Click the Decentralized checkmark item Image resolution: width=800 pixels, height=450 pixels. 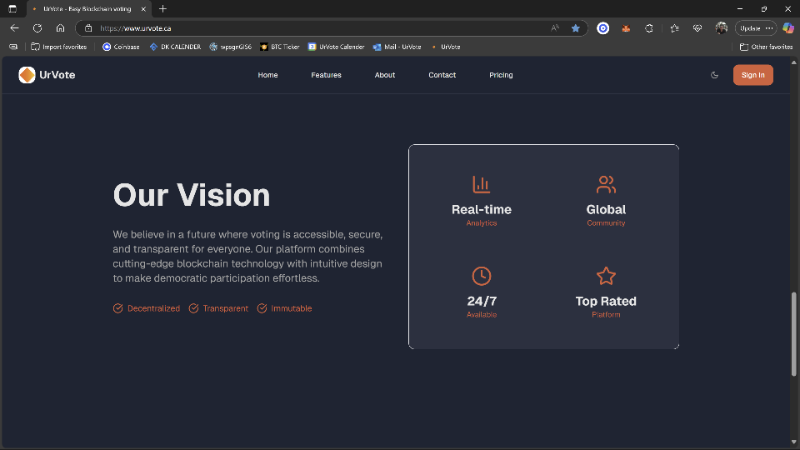pyautogui.click(x=147, y=308)
